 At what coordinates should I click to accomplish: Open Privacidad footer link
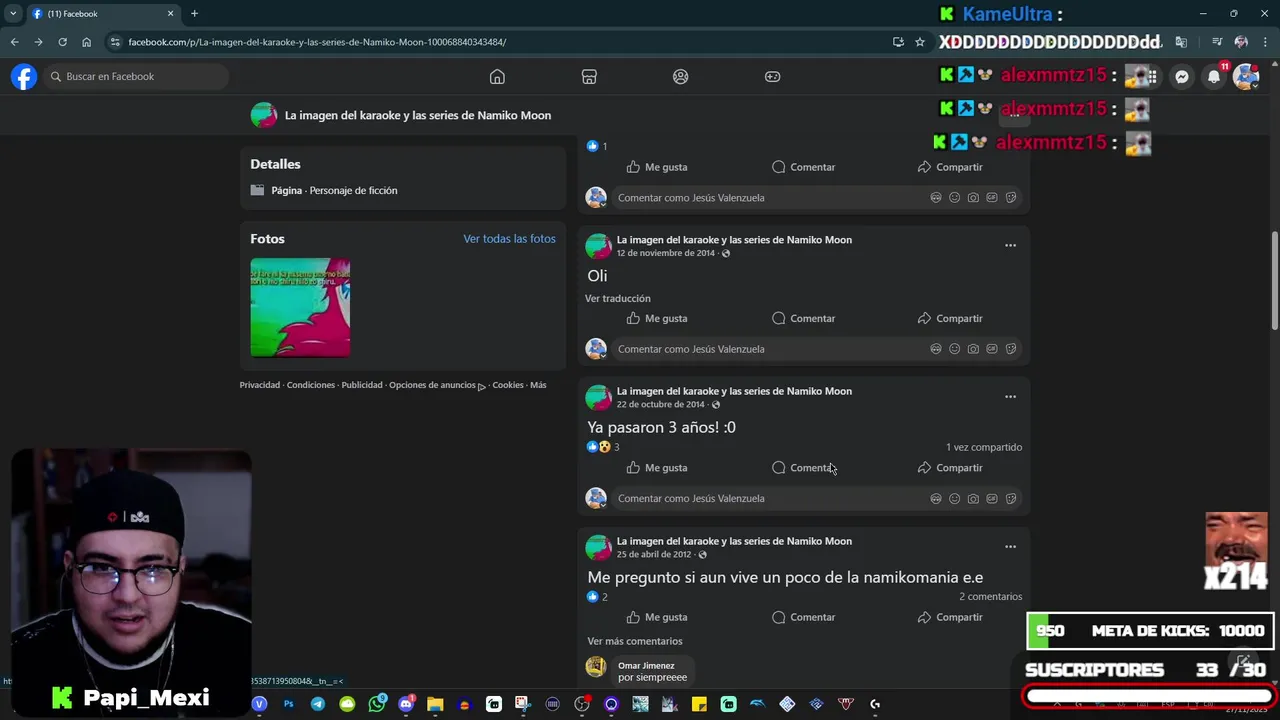click(x=260, y=385)
